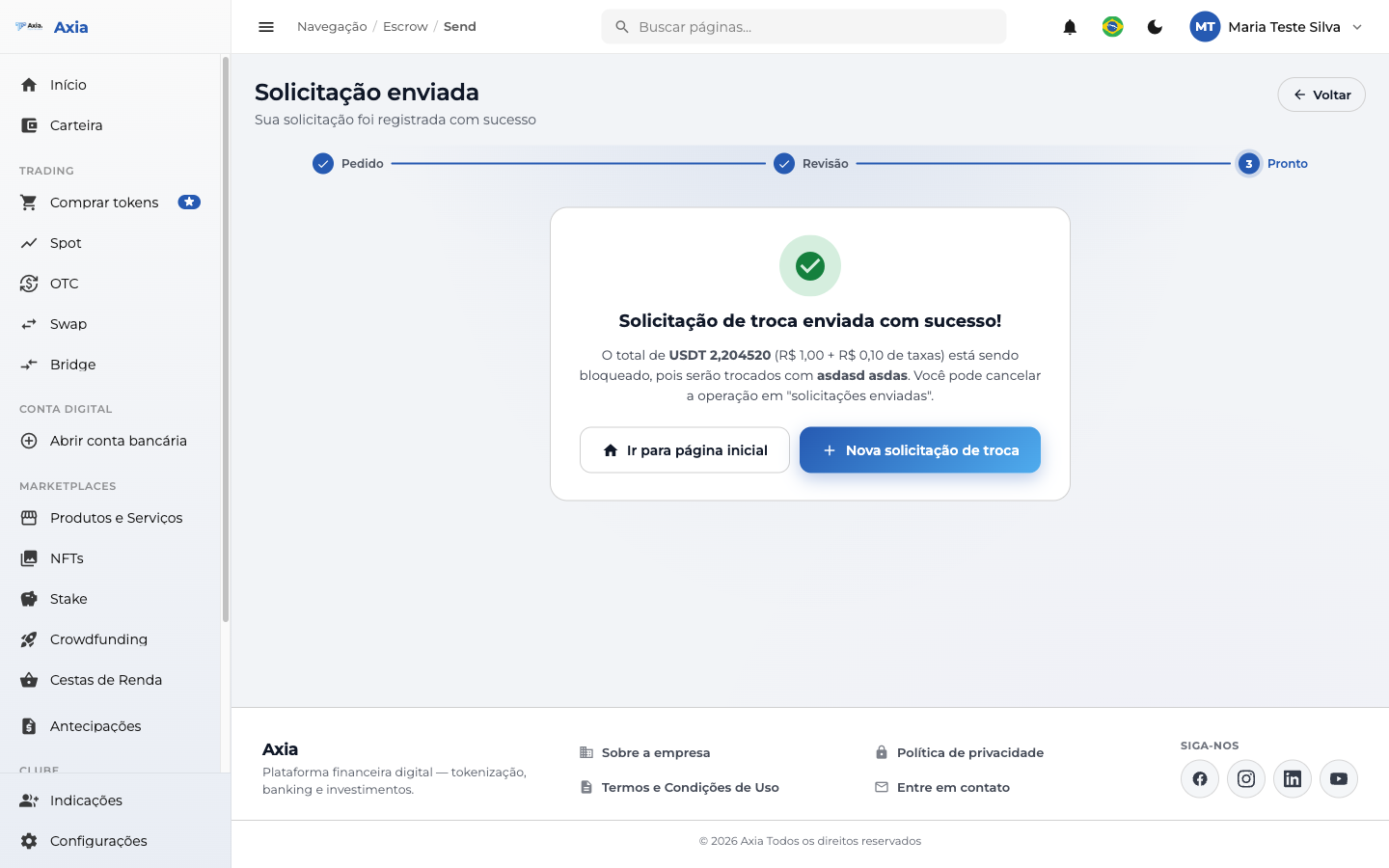The height and width of the screenshot is (868, 1389).
Task: Click Nova solicitação de troca button
Action: 920,450
